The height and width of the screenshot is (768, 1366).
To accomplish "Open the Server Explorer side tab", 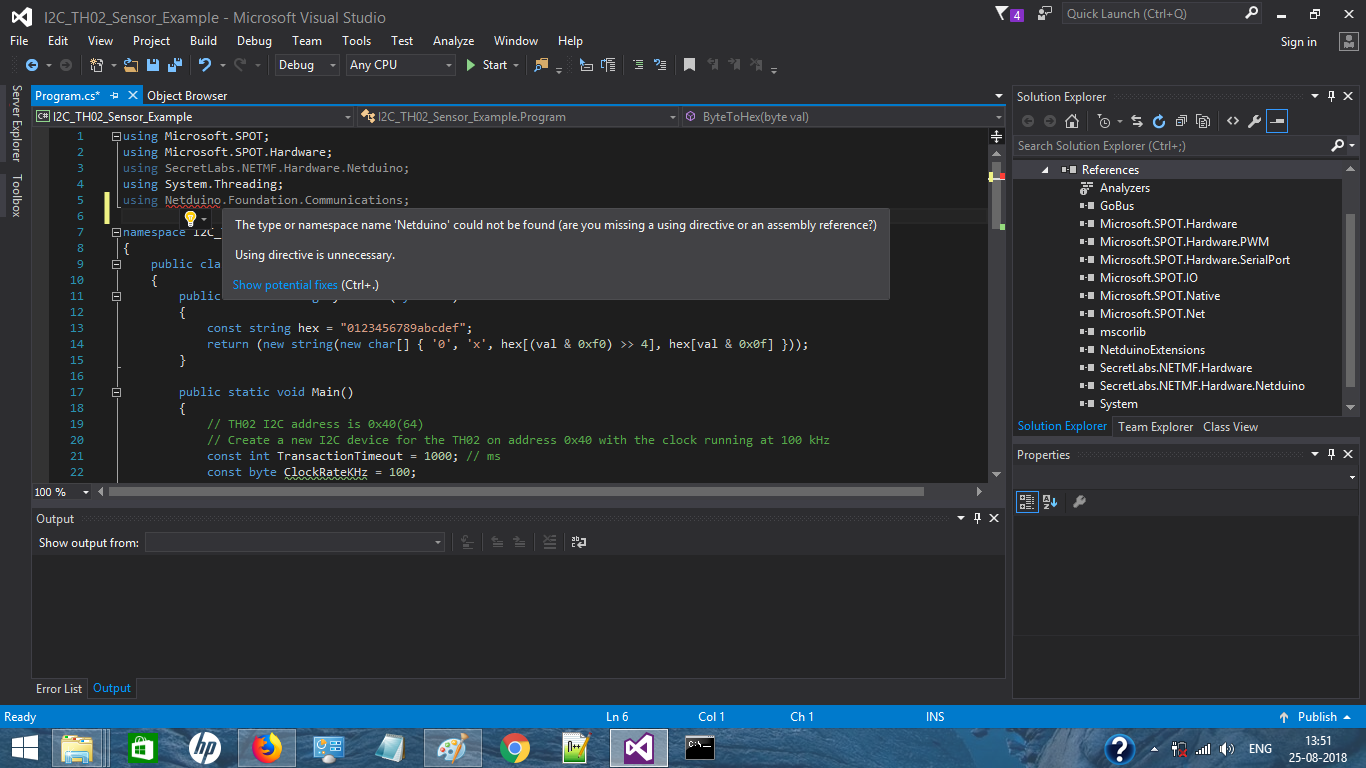I will click(16, 124).
